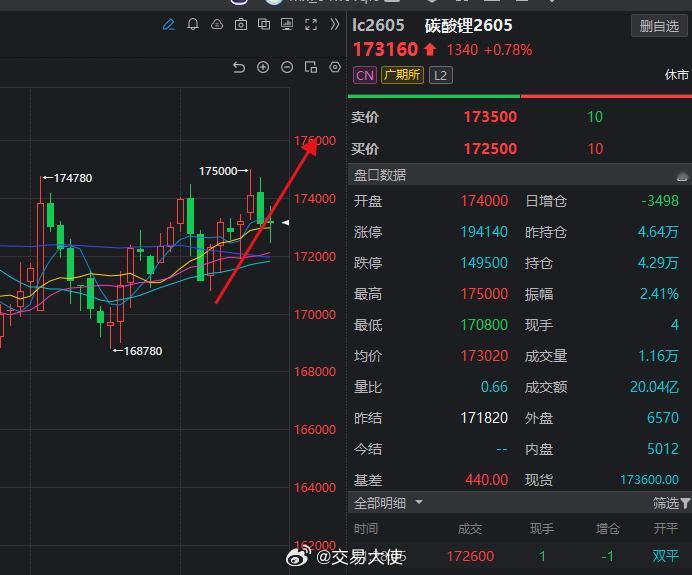Zoom in the candlestick chart
This screenshot has height=575, width=692.
pyautogui.click(x=263, y=68)
